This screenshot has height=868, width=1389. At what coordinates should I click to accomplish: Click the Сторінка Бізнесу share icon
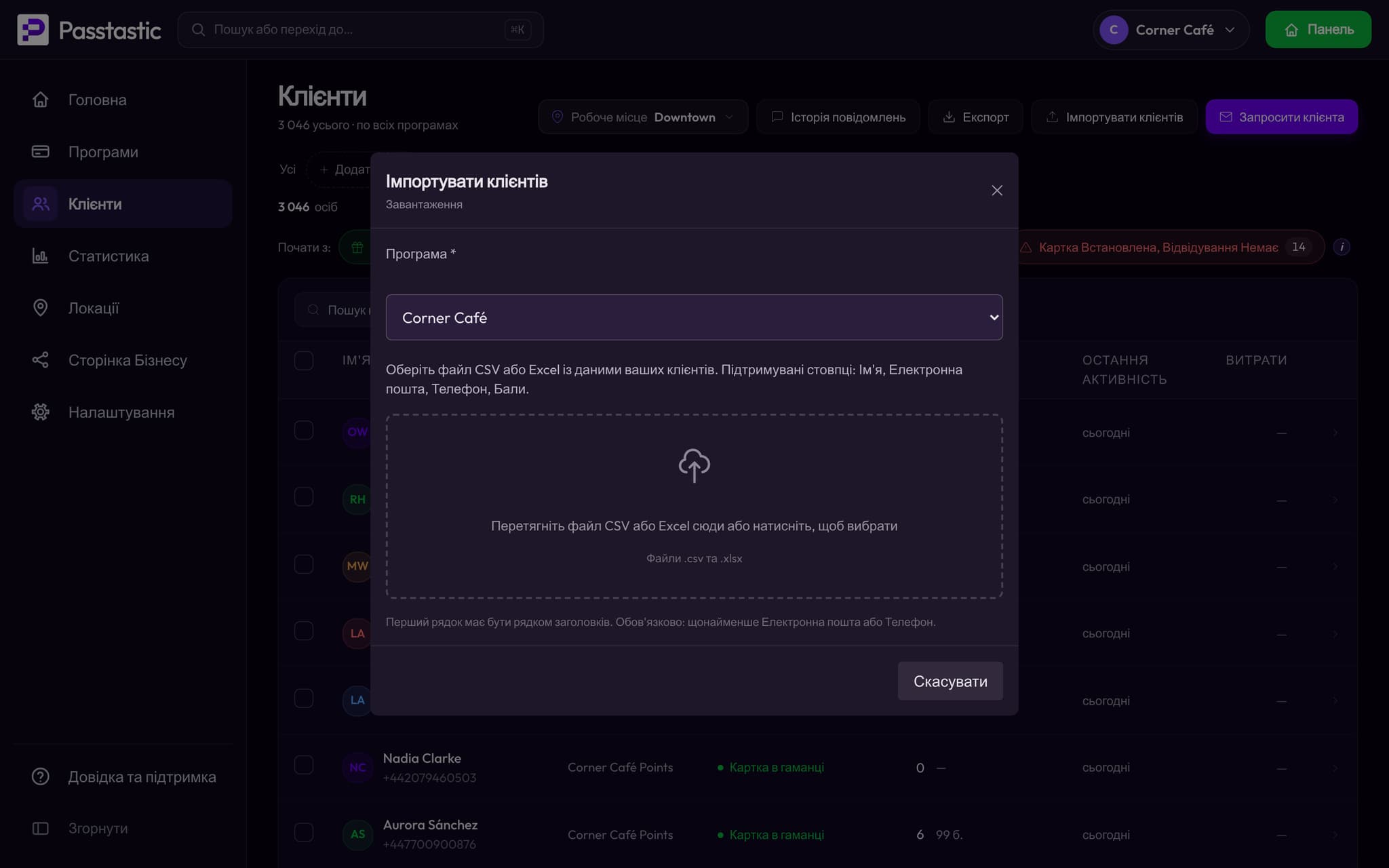click(x=41, y=360)
